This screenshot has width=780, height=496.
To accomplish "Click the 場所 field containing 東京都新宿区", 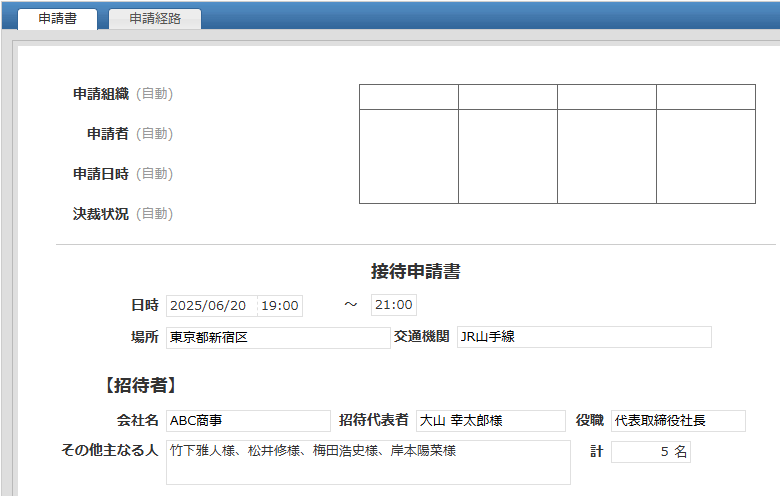I will coord(278,337).
